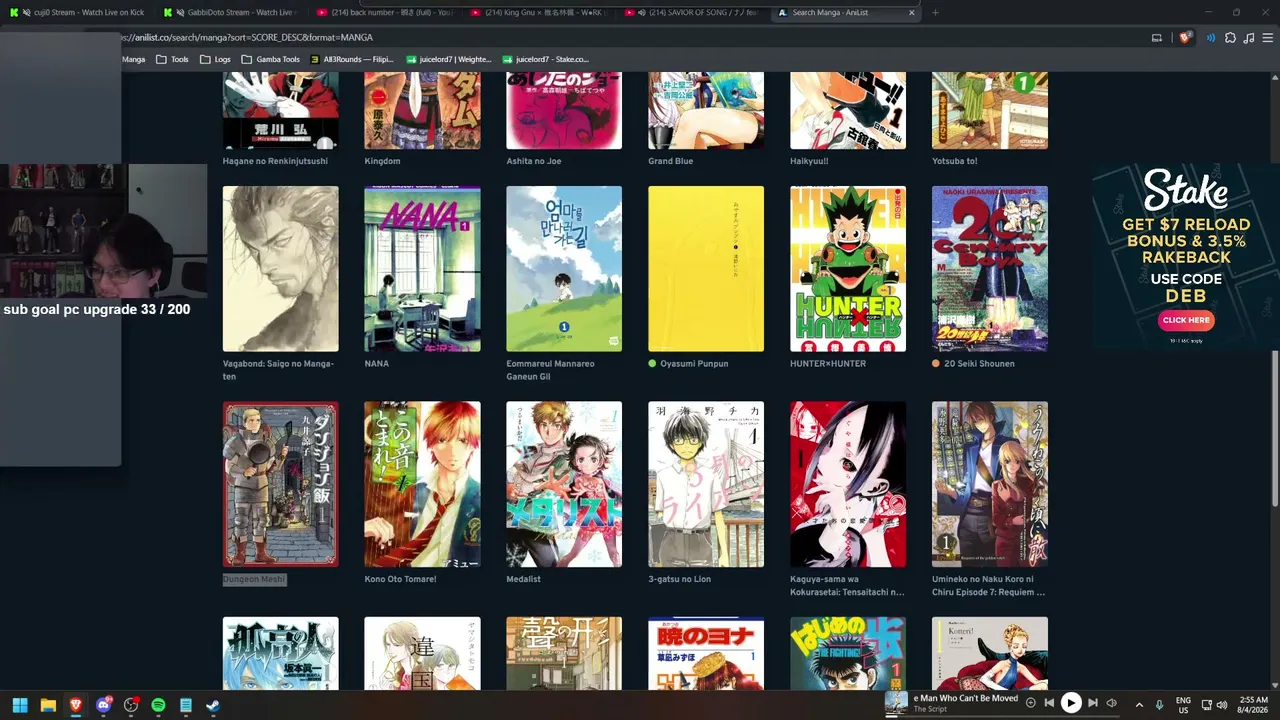
Task: Show hidden system tray icons
Action: [x=1139, y=705]
